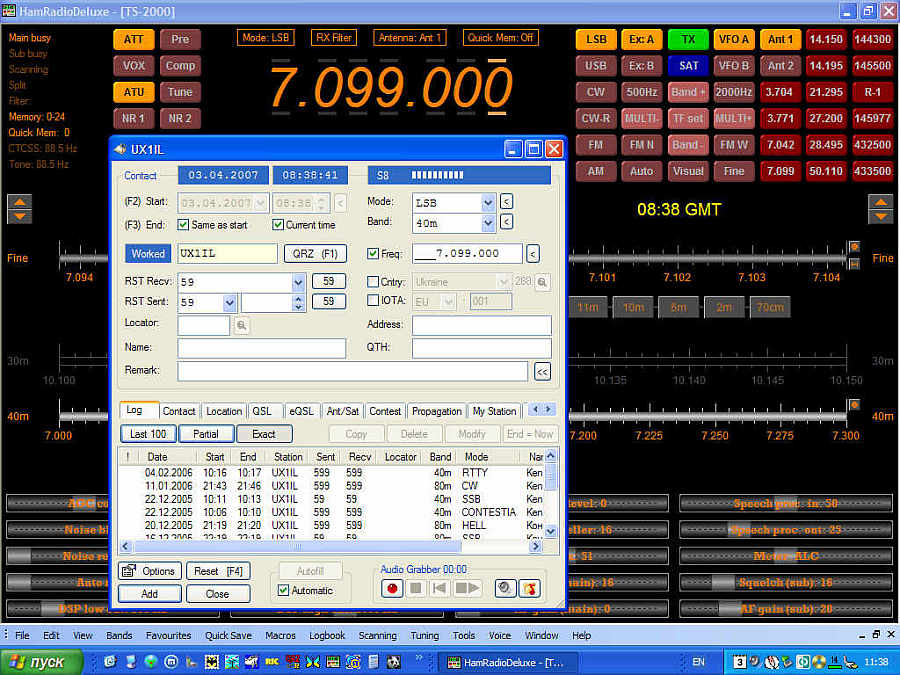
Task: Click the Speech proc. out slider
Action: (x=786, y=530)
